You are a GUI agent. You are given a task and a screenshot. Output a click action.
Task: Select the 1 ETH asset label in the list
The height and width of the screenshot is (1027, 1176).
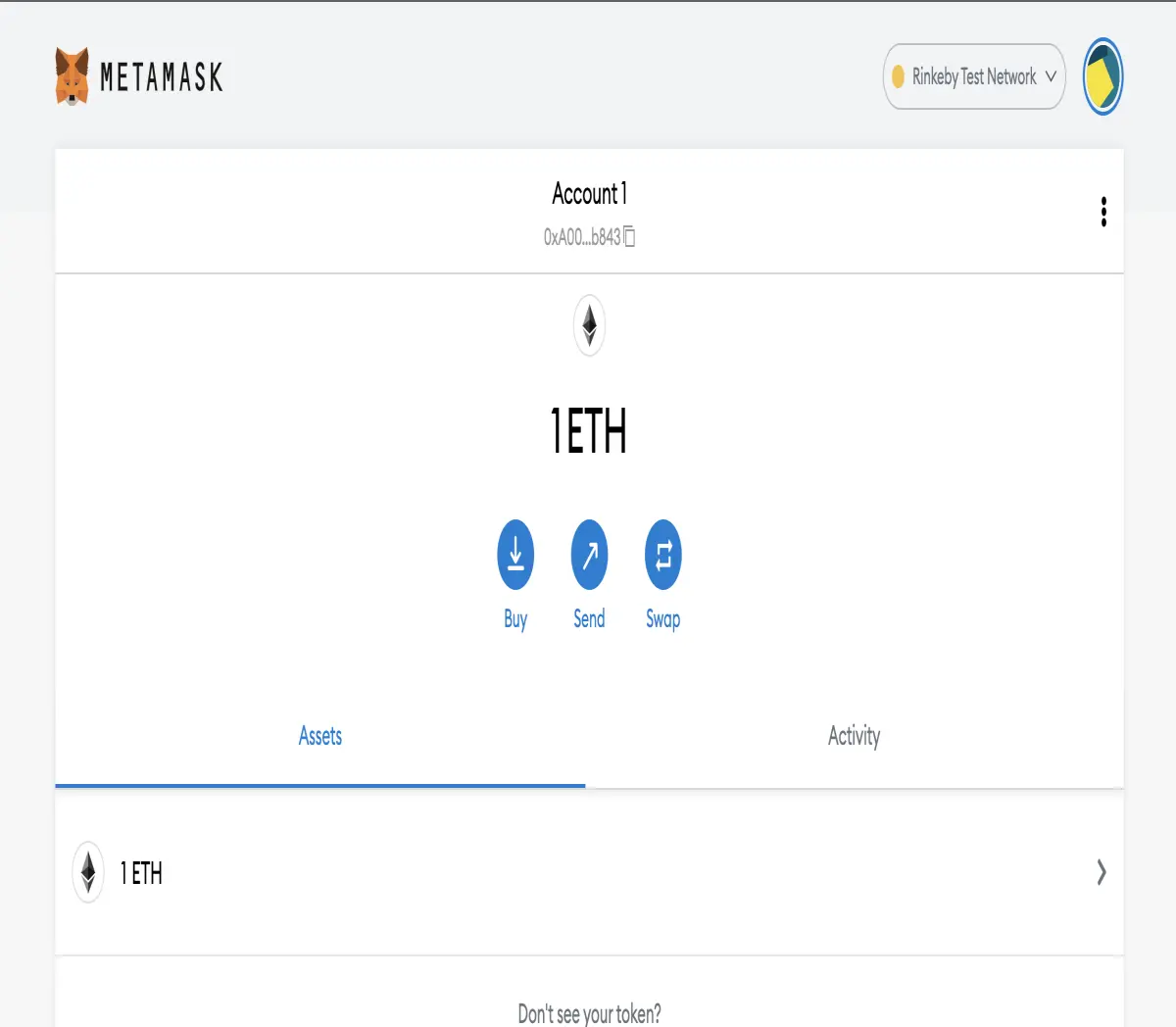[x=141, y=872]
